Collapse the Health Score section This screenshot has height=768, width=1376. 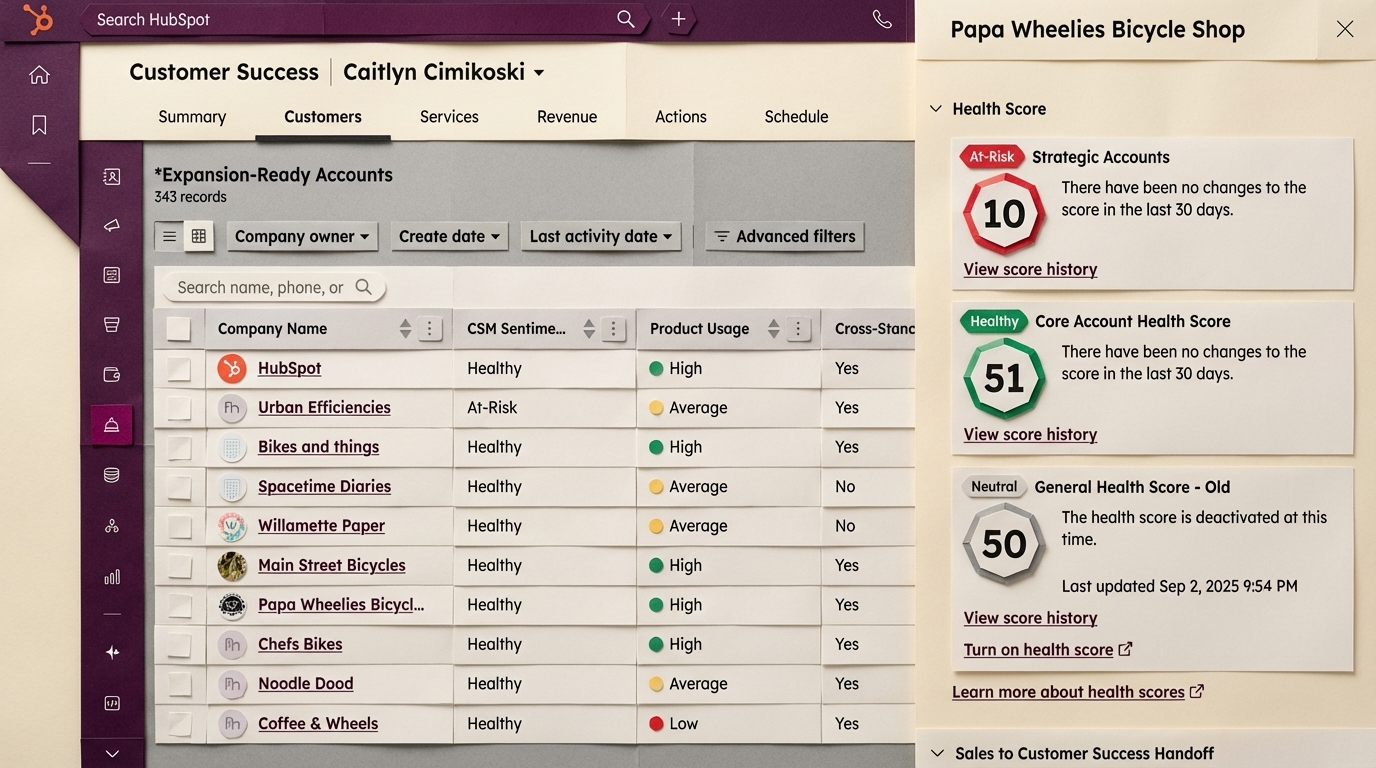click(x=936, y=109)
